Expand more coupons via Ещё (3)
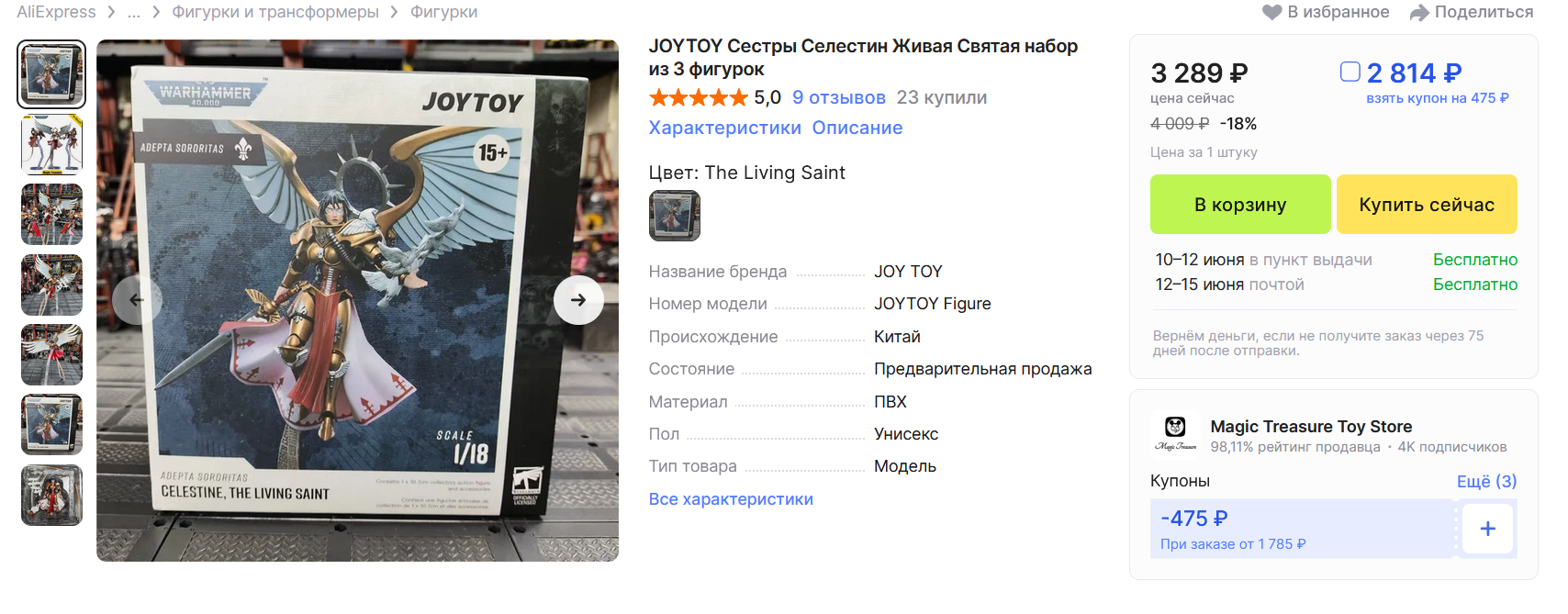This screenshot has width=1568, height=614. coord(1486,481)
